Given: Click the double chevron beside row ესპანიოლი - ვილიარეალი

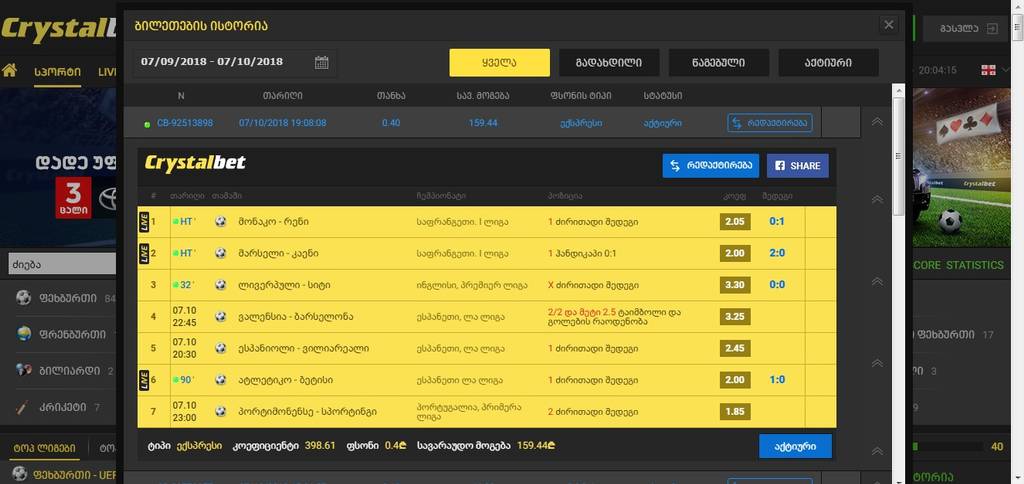Looking at the screenshot, I should [x=877, y=363].
